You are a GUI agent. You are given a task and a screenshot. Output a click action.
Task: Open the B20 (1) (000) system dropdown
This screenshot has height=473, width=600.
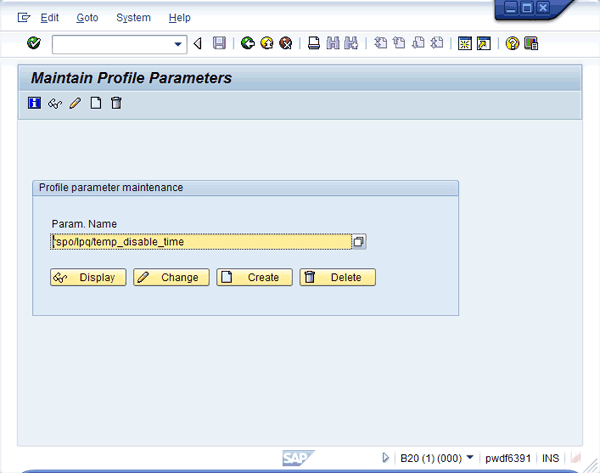tap(470, 457)
